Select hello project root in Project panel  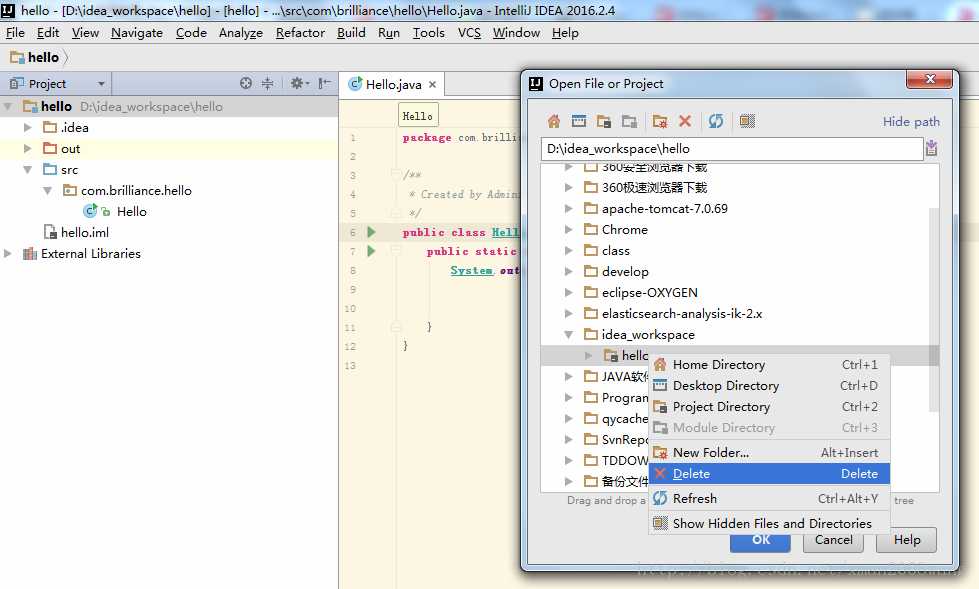[169, 106]
